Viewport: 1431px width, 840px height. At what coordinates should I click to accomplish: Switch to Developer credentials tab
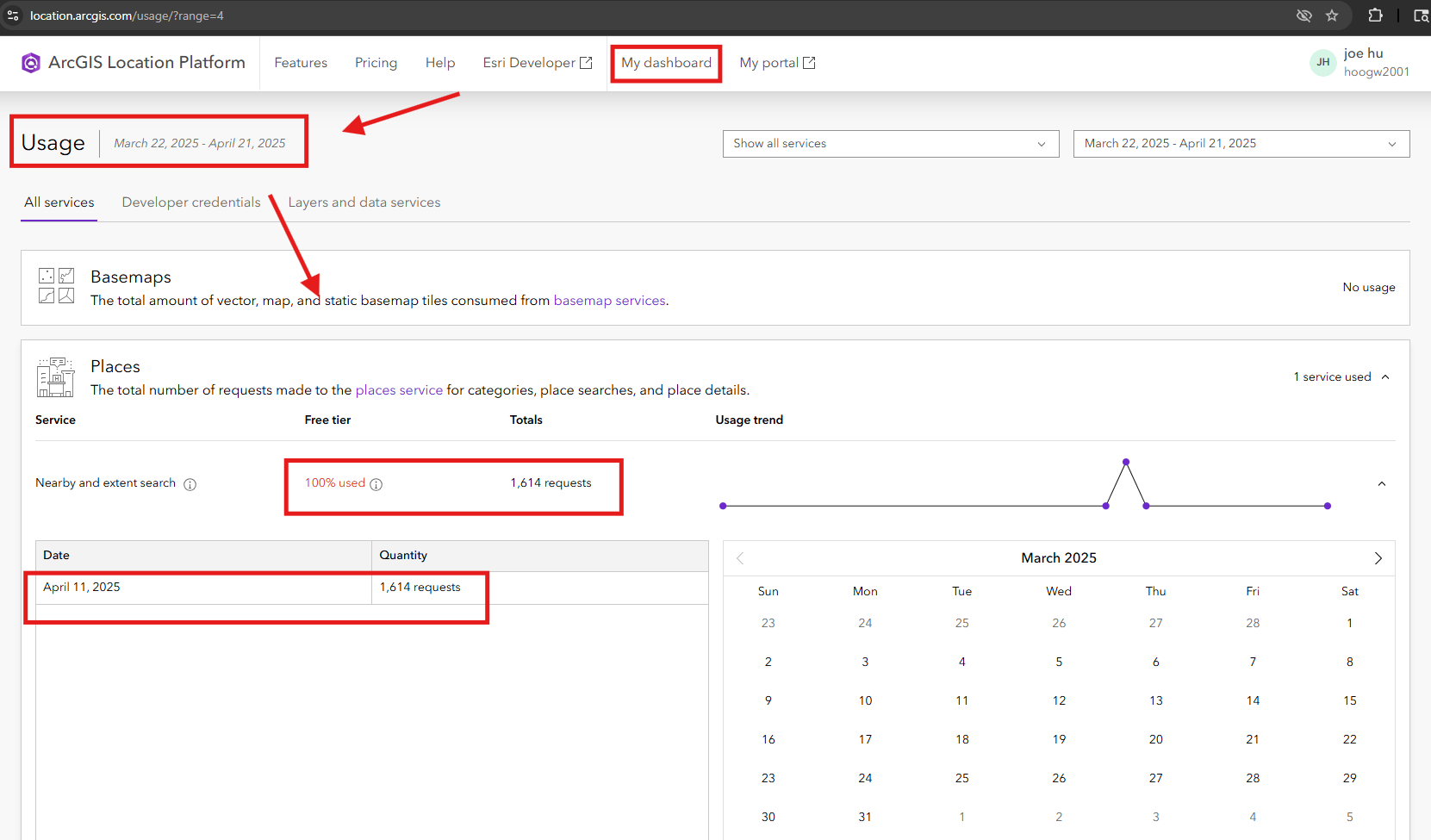pos(191,202)
